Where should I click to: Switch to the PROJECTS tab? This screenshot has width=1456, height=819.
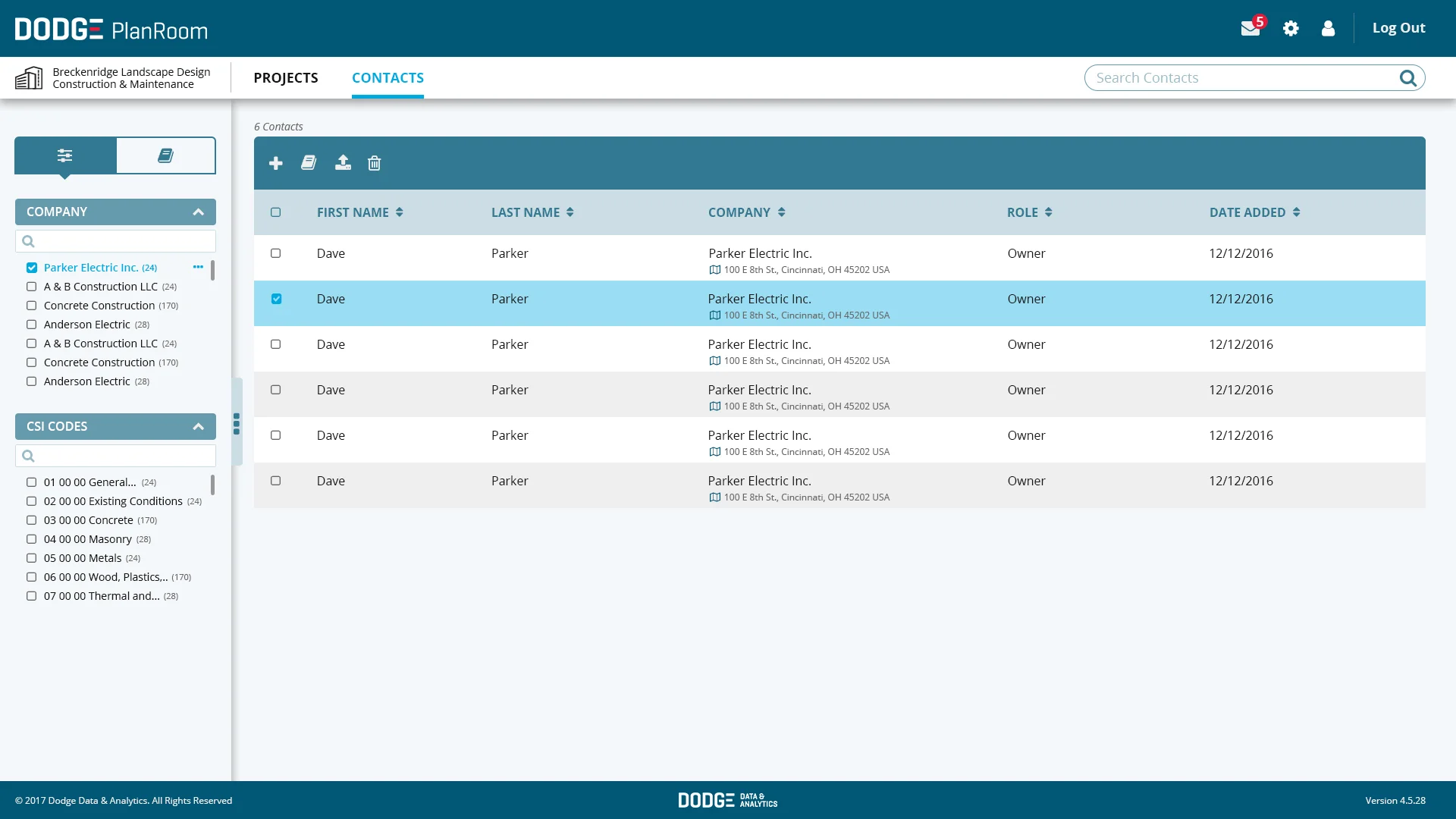point(286,78)
